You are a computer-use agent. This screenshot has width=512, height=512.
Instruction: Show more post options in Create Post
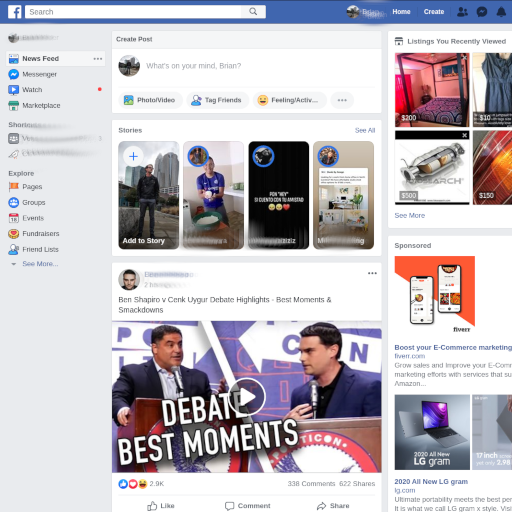(342, 100)
